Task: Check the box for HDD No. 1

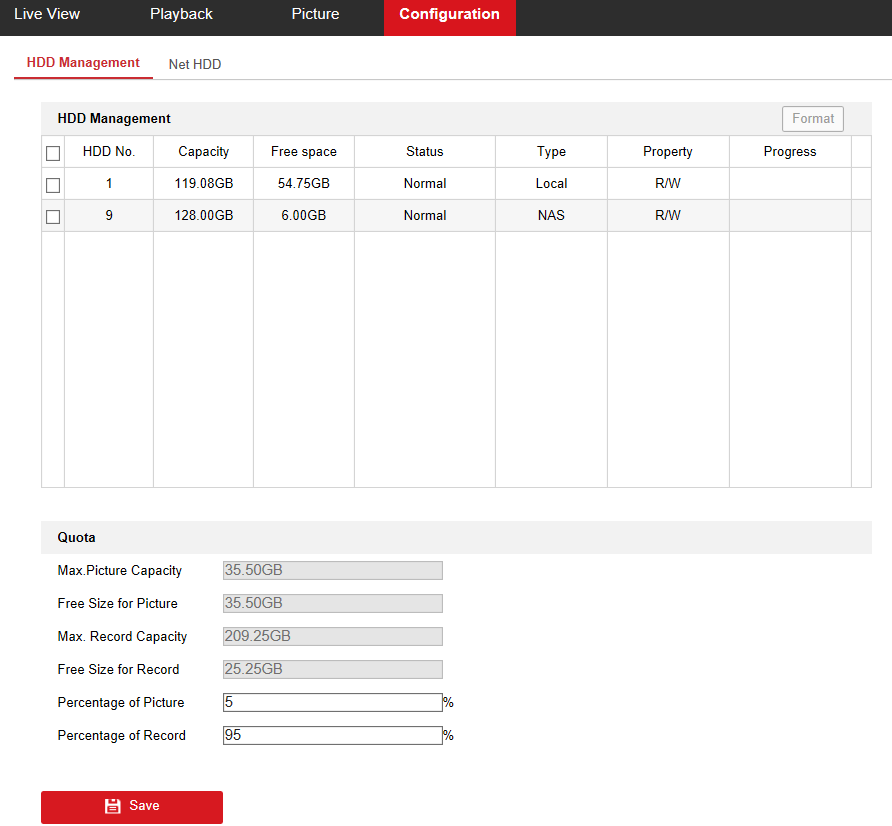Action: click(53, 185)
